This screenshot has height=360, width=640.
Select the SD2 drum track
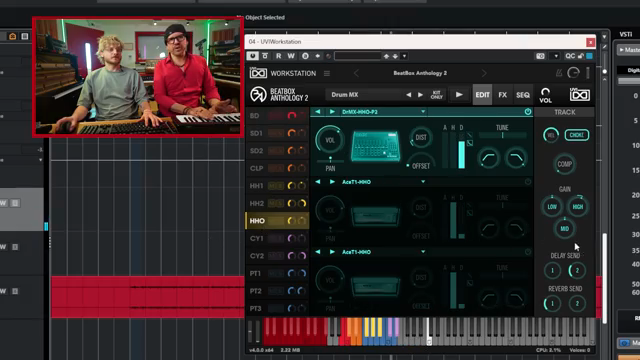click(x=256, y=151)
